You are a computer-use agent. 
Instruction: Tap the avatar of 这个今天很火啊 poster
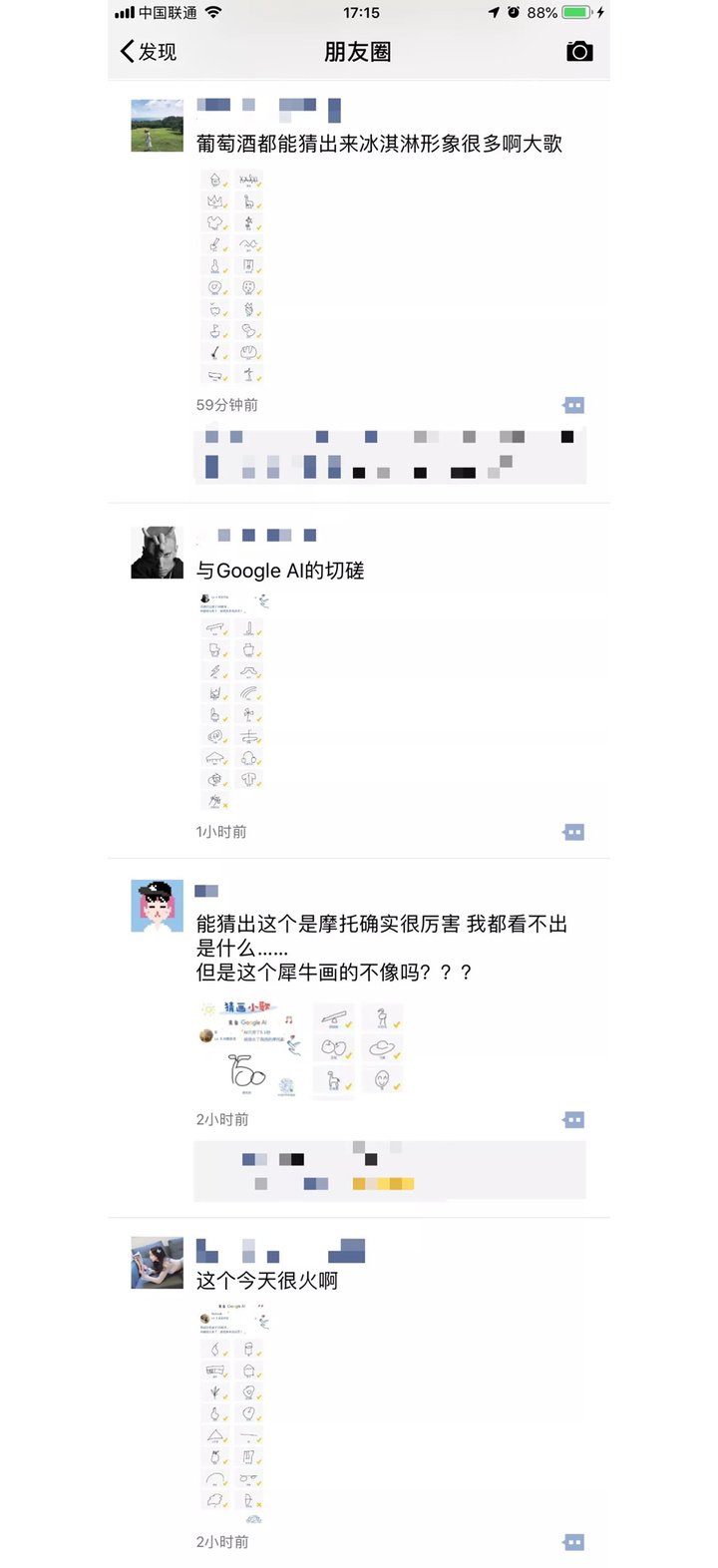[x=158, y=1263]
